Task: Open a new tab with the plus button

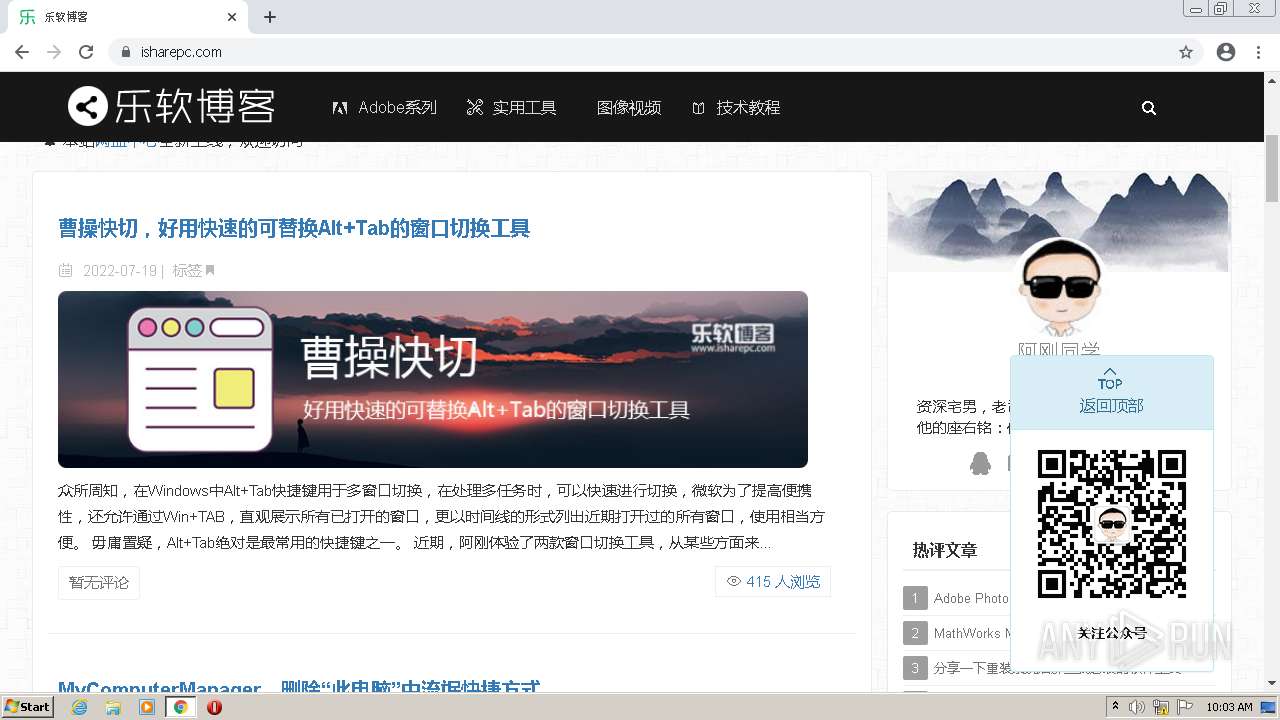Action: (x=270, y=17)
